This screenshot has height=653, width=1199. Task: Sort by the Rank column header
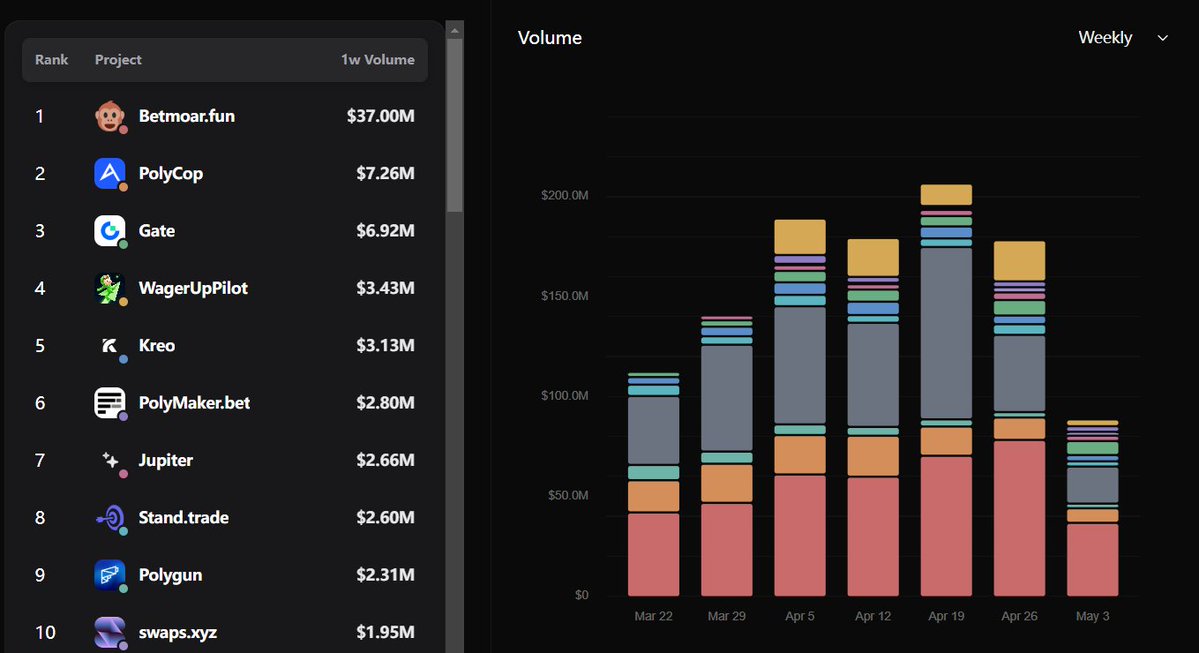tap(51, 60)
